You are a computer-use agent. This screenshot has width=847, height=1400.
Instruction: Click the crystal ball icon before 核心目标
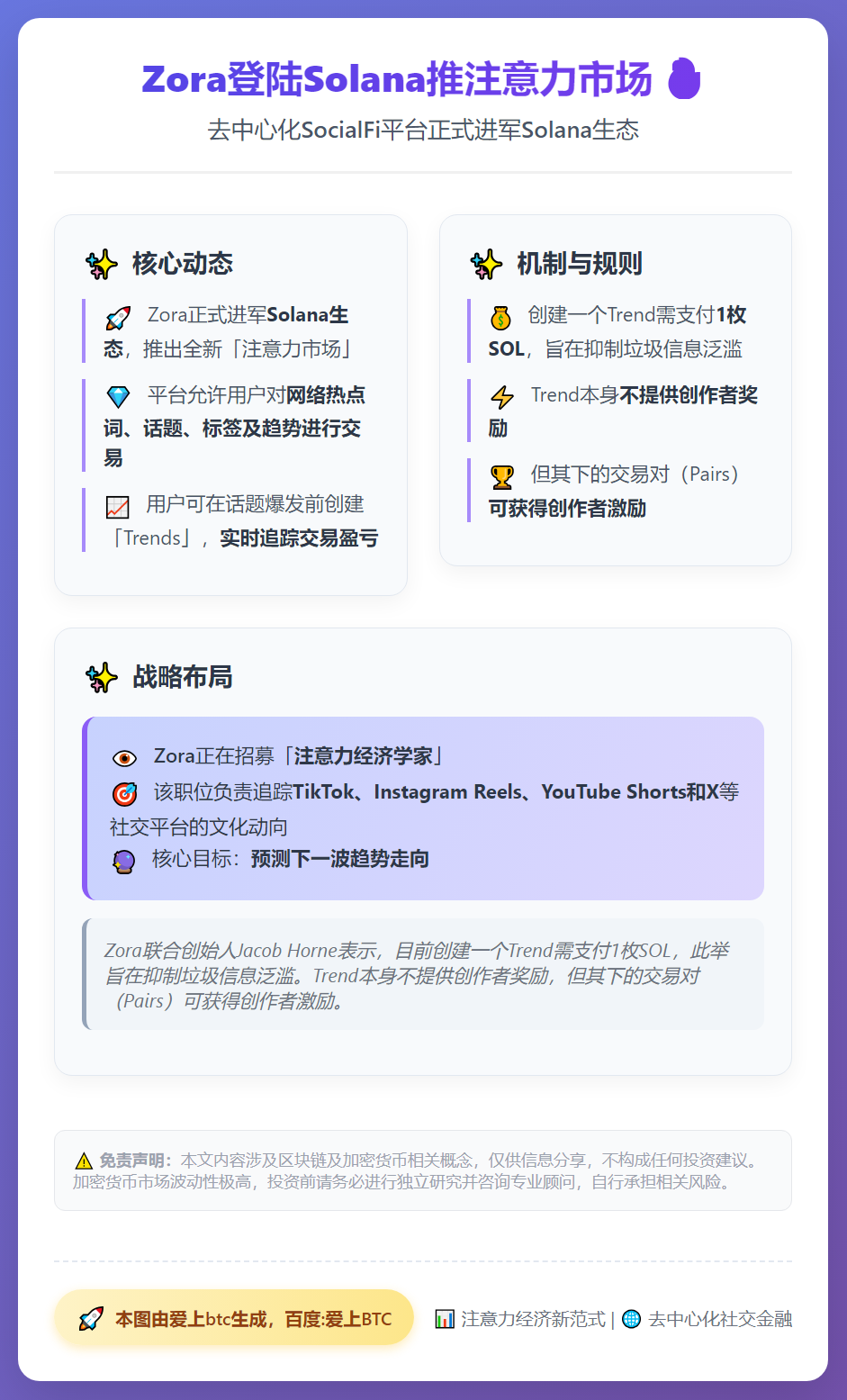(x=123, y=861)
